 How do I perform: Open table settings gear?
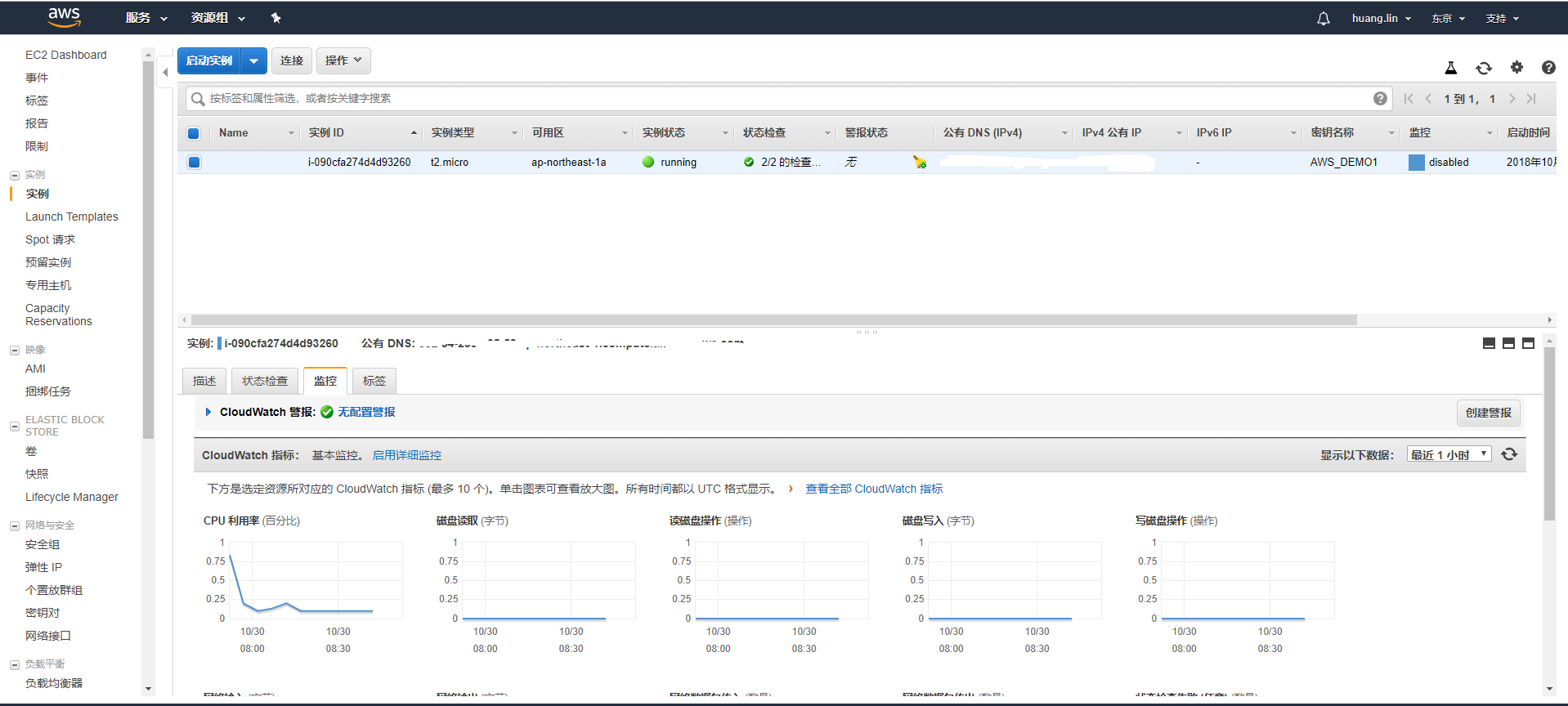1516,68
